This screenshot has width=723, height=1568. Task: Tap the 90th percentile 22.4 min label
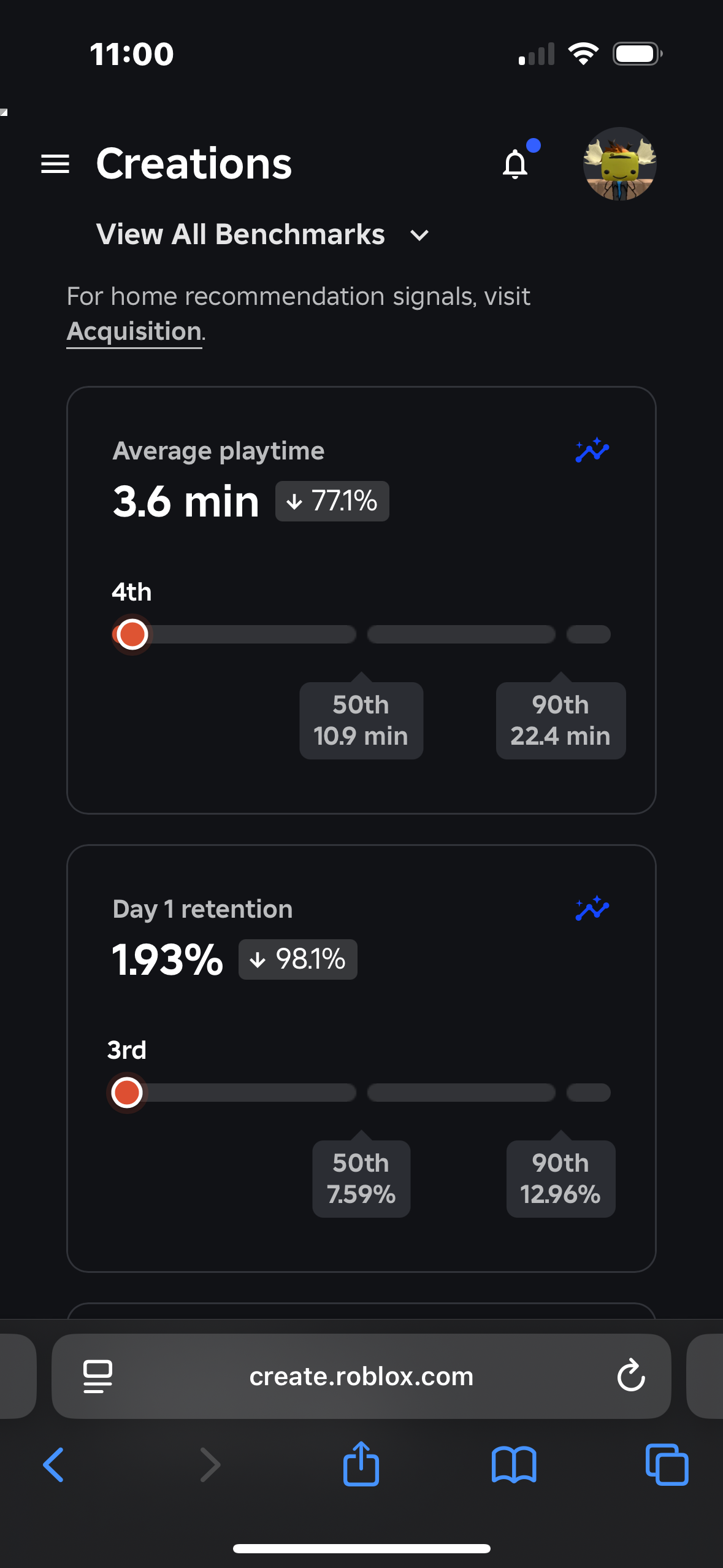point(560,721)
